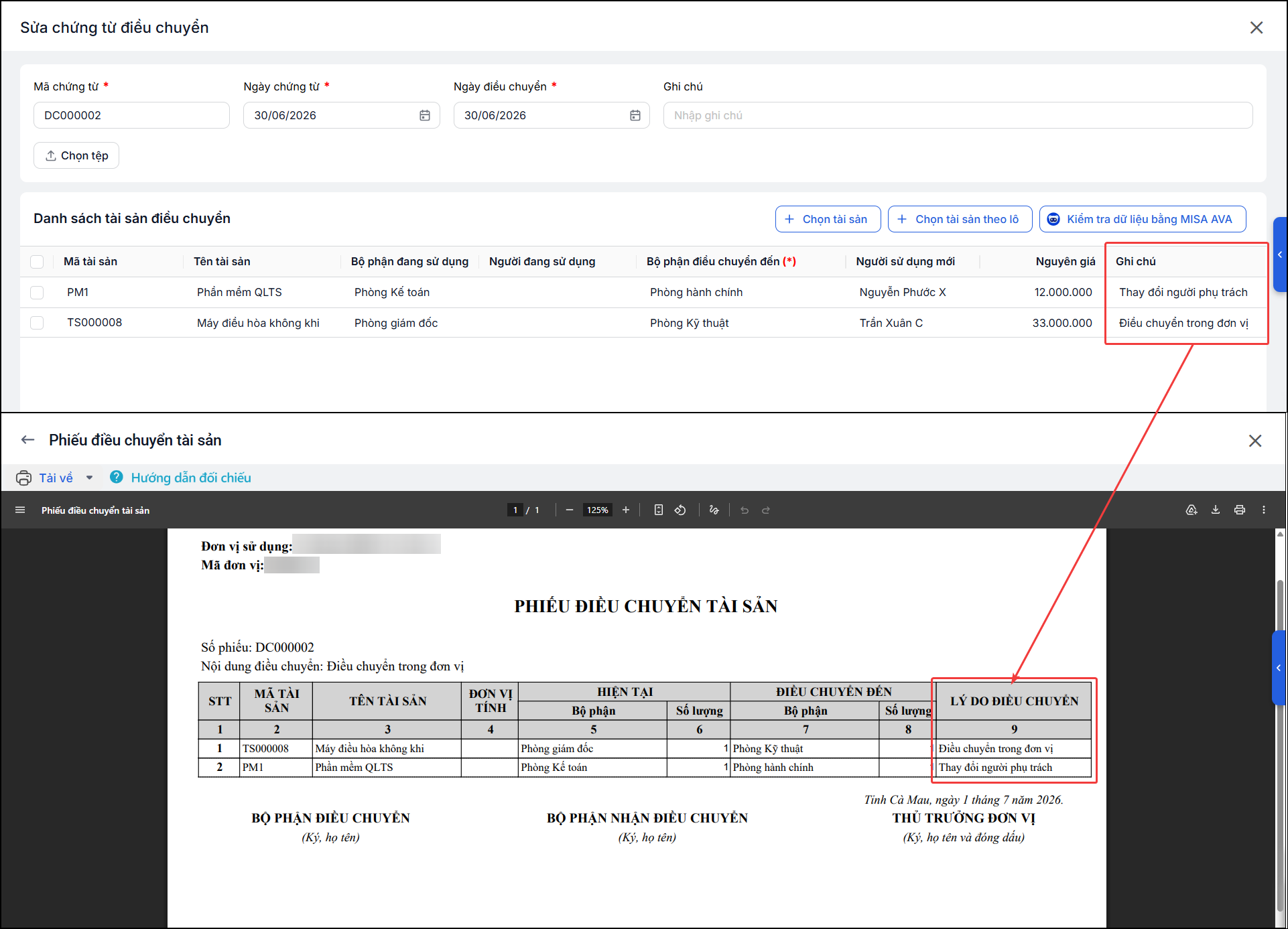Click the Thay đổi người phụ trách note in the asset list
1288x929 pixels.
1183,292
